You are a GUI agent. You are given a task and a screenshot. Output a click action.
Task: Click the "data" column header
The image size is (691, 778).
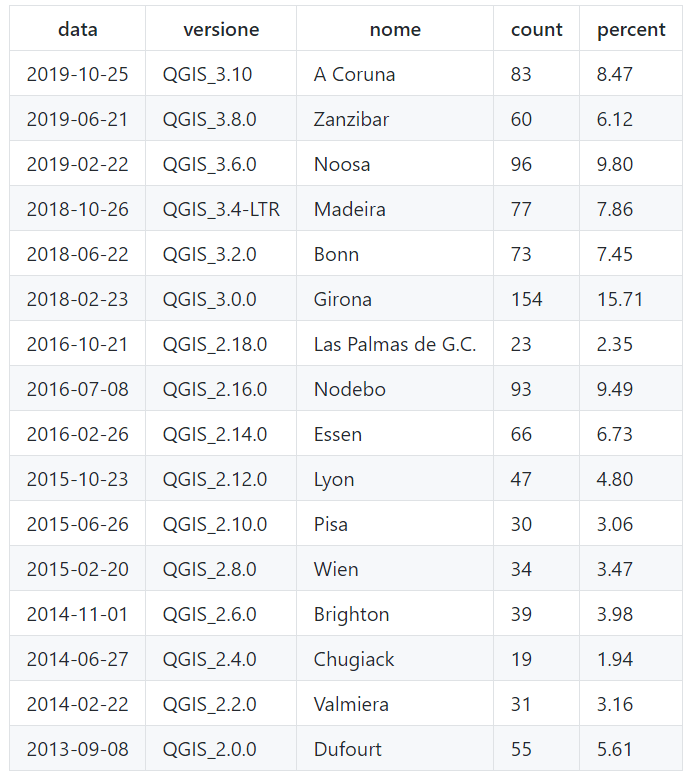[78, 30]
